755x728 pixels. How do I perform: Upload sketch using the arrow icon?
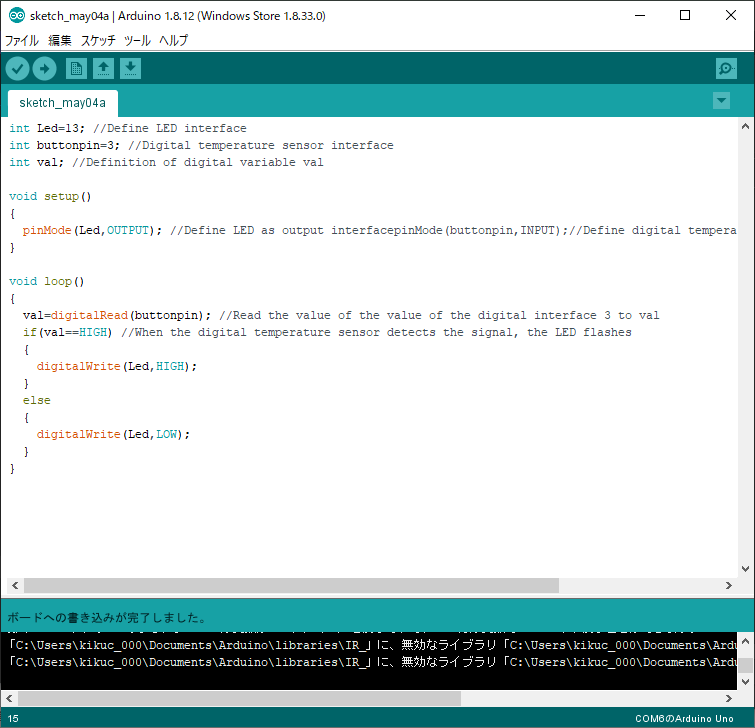44,68
